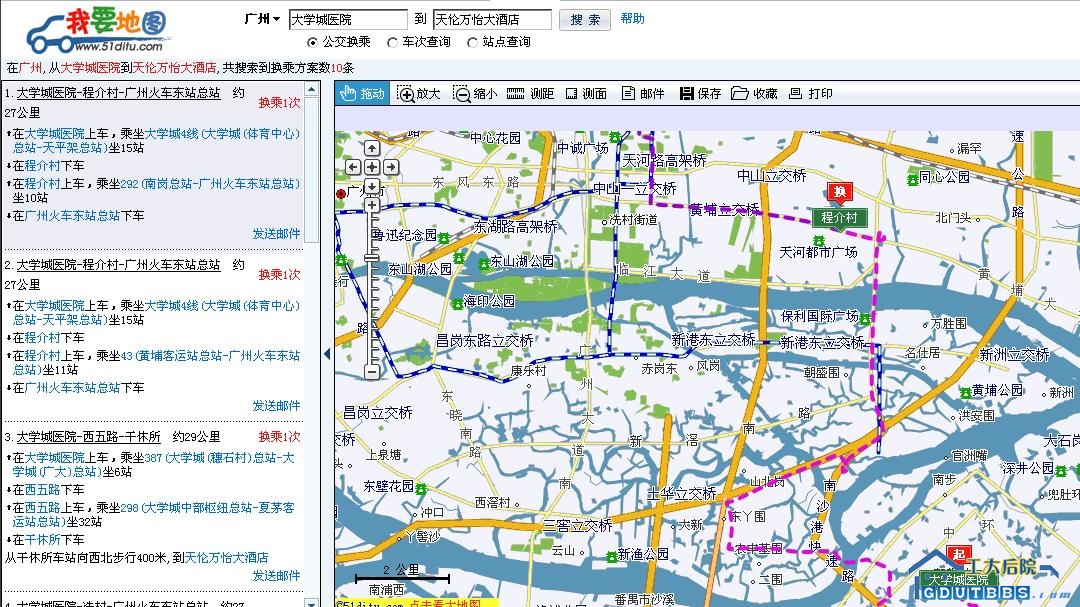Viewport: 1080px width, 607px height.
Task: Activate the 放大 zoom-in tool
Action: [419, 93]
